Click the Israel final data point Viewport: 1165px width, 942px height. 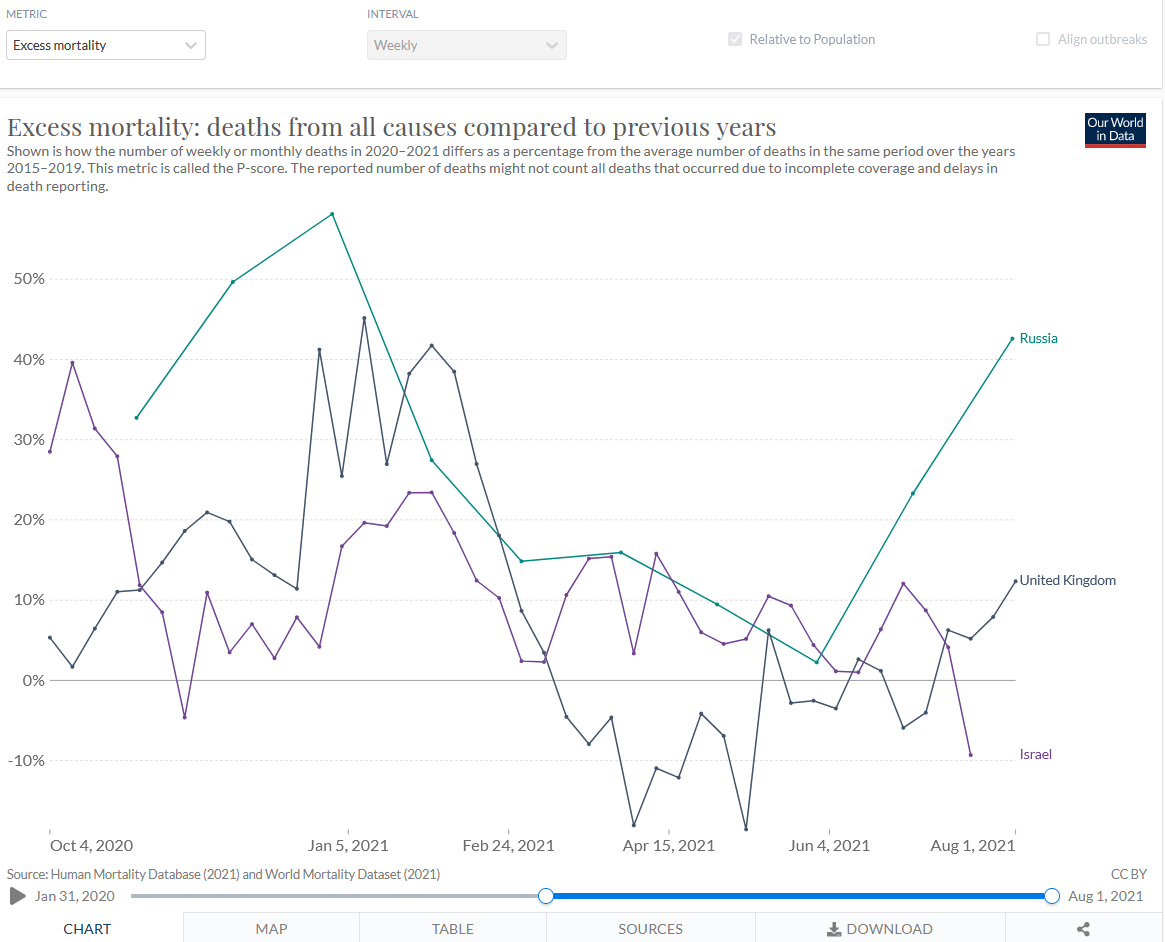pos(970,755)
